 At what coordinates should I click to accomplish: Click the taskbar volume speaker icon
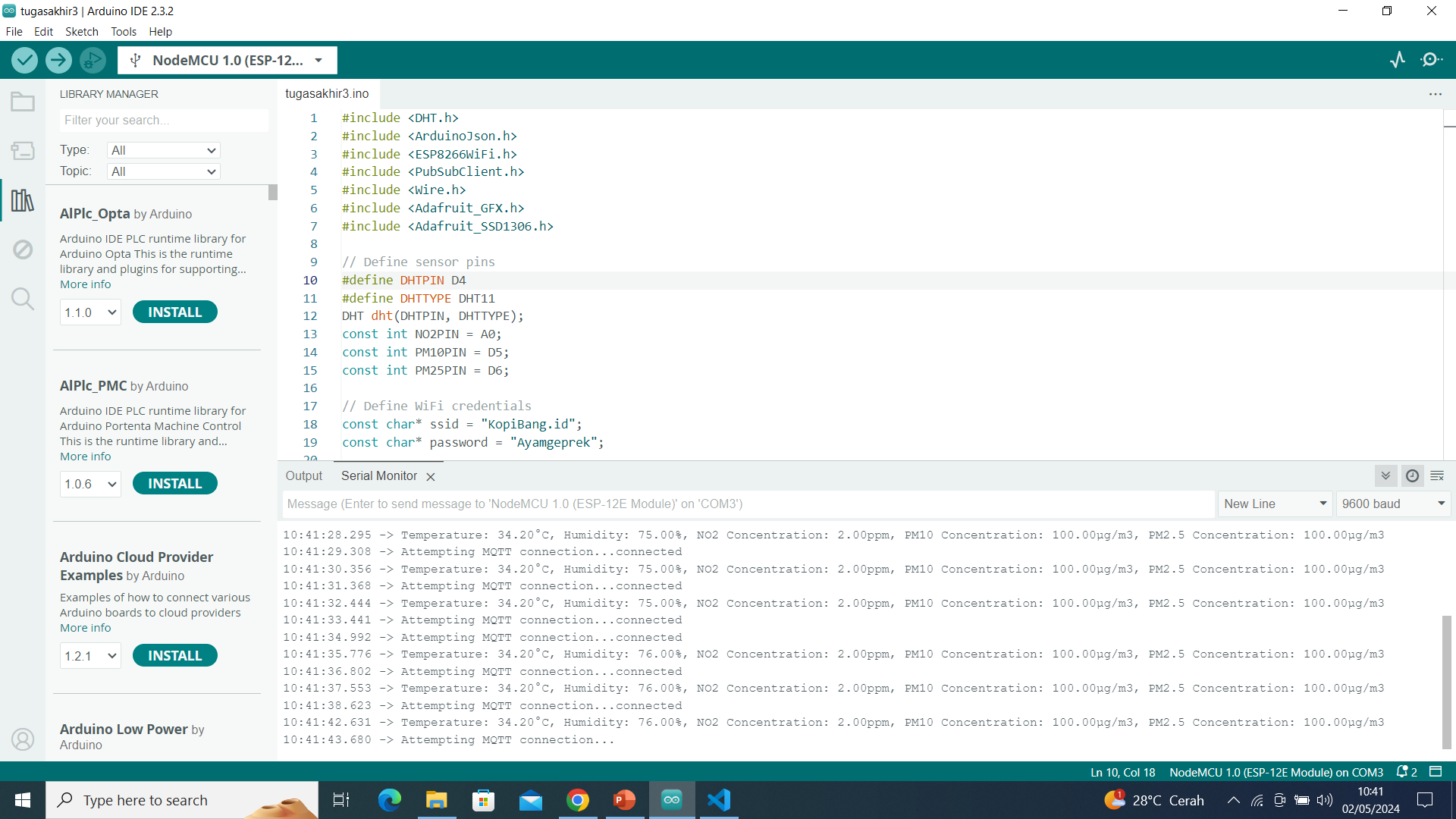[x=1325, y=800]
